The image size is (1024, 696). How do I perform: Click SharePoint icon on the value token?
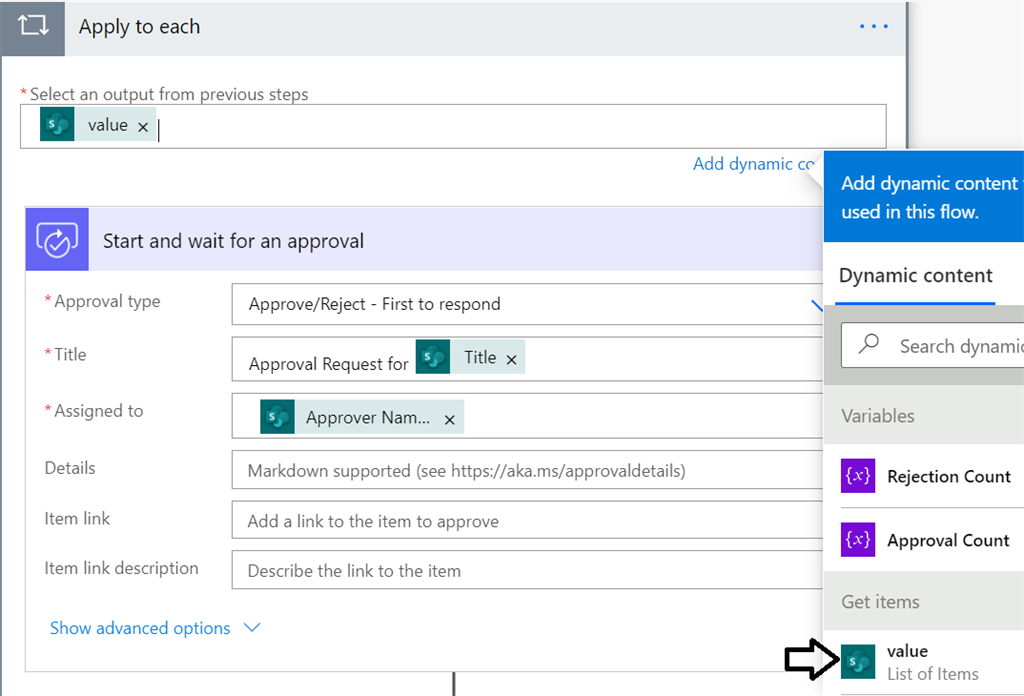(x=58, y=125)
